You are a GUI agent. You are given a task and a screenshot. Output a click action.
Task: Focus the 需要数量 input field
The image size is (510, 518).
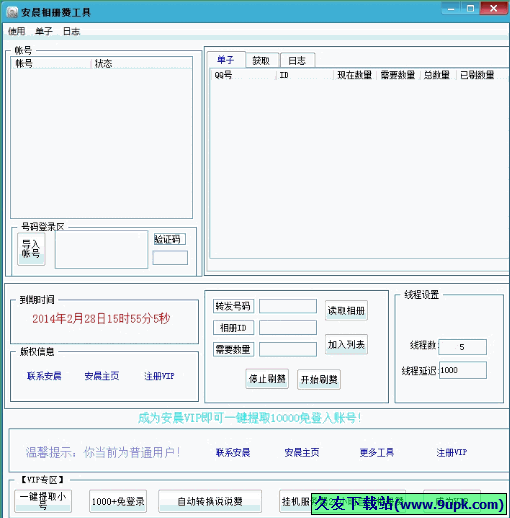pos(288,349)
